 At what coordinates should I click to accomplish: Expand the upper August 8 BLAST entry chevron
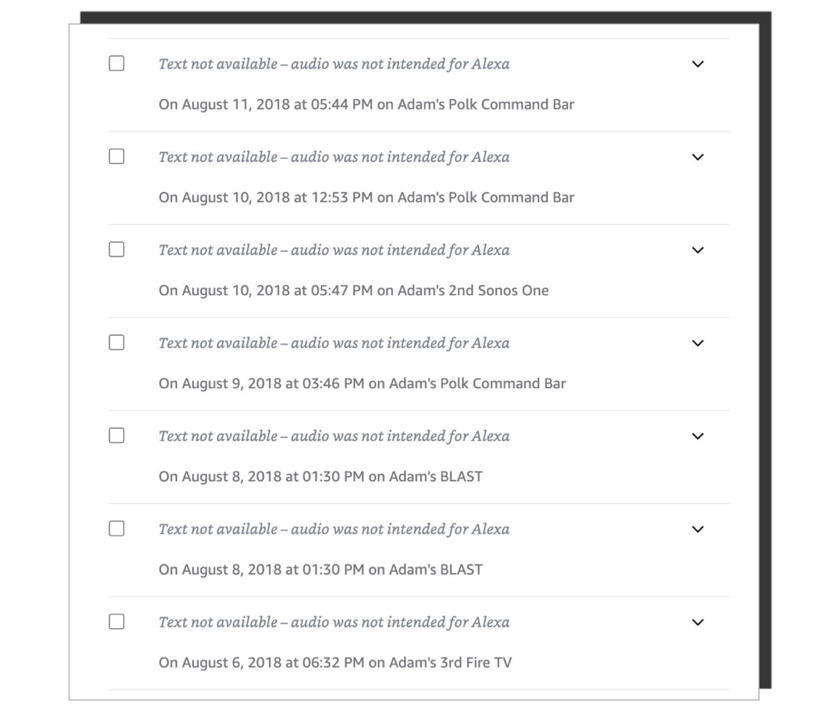698,436
